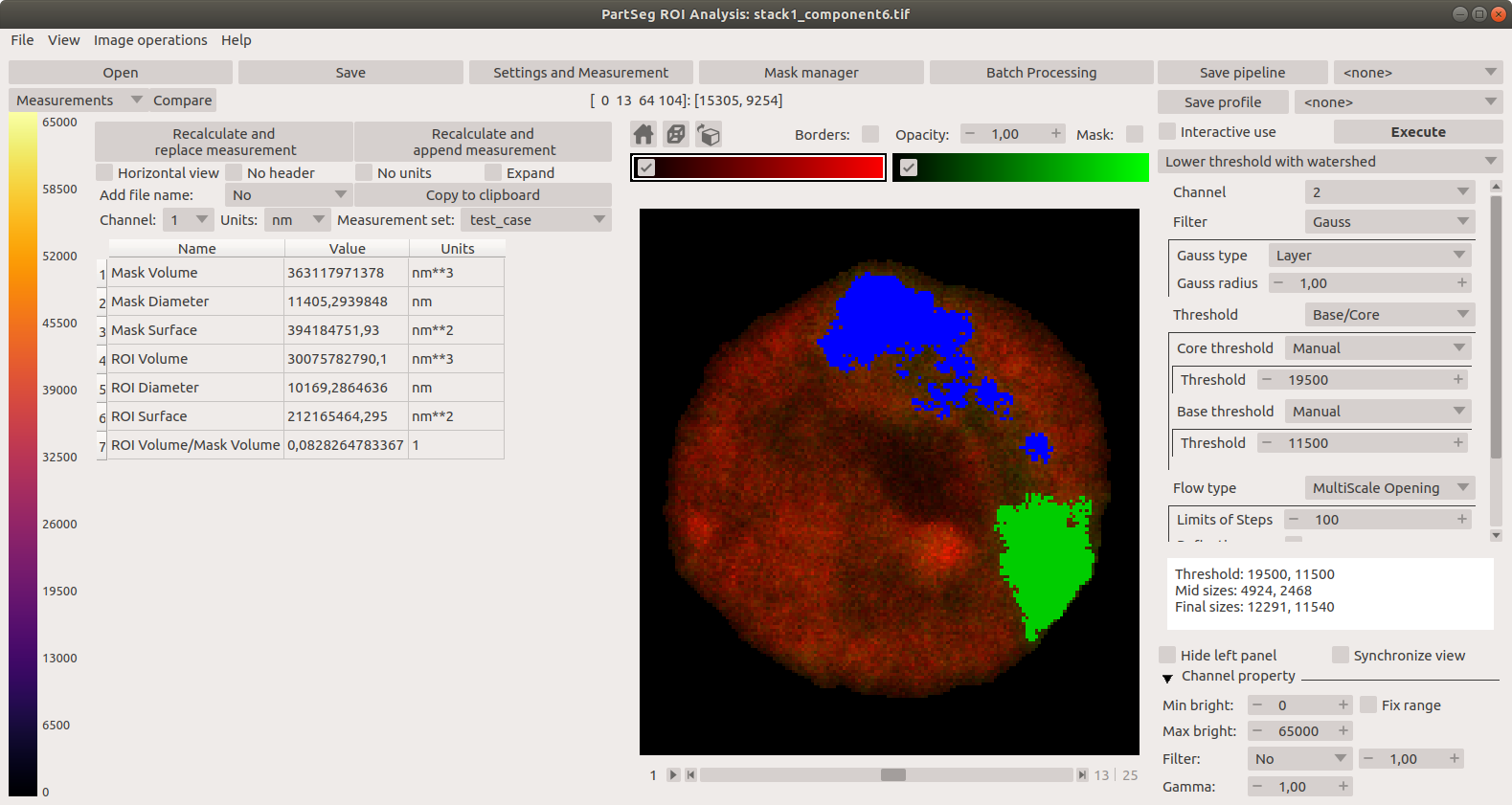The image size is (1512, 805).
Task: Check the Fix range option
Action: pos(1368,704)
